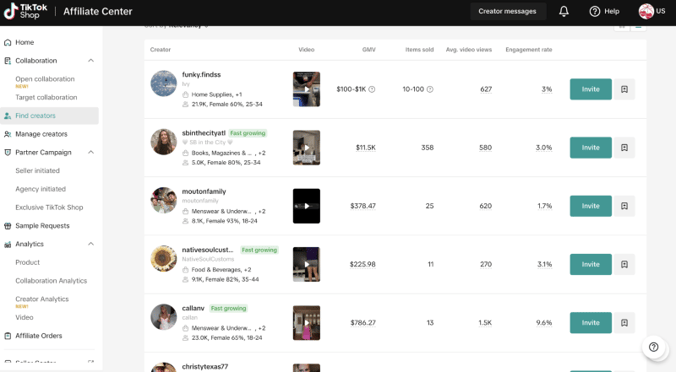Go to Home in sidebar
Image resolution: width=676 pixels, height=372 pixels.
(25, 42)
